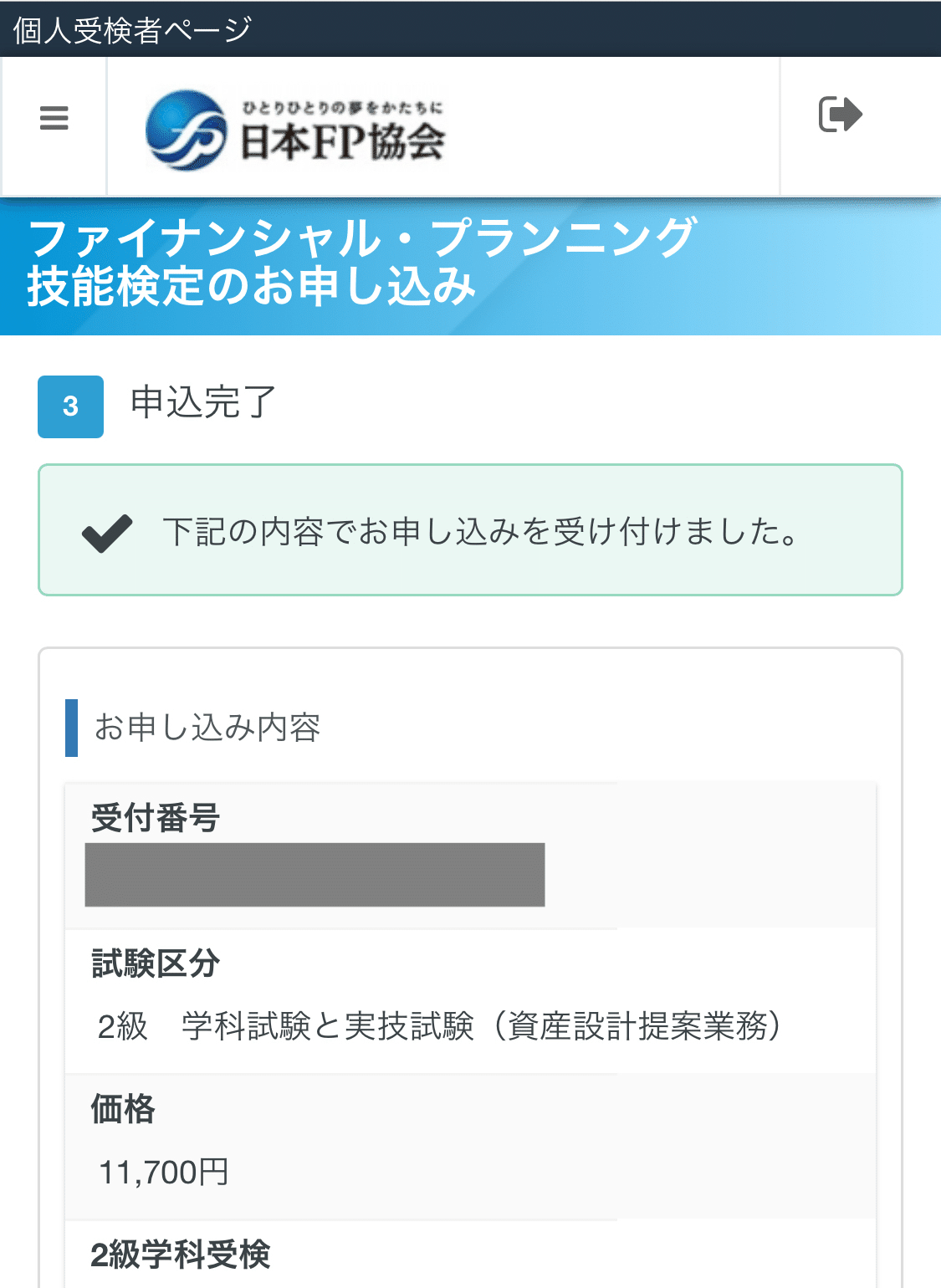Click the blue accent bar beside お申し込み内容
This screenshot has height=1288, width=941.
click(71, 727)
